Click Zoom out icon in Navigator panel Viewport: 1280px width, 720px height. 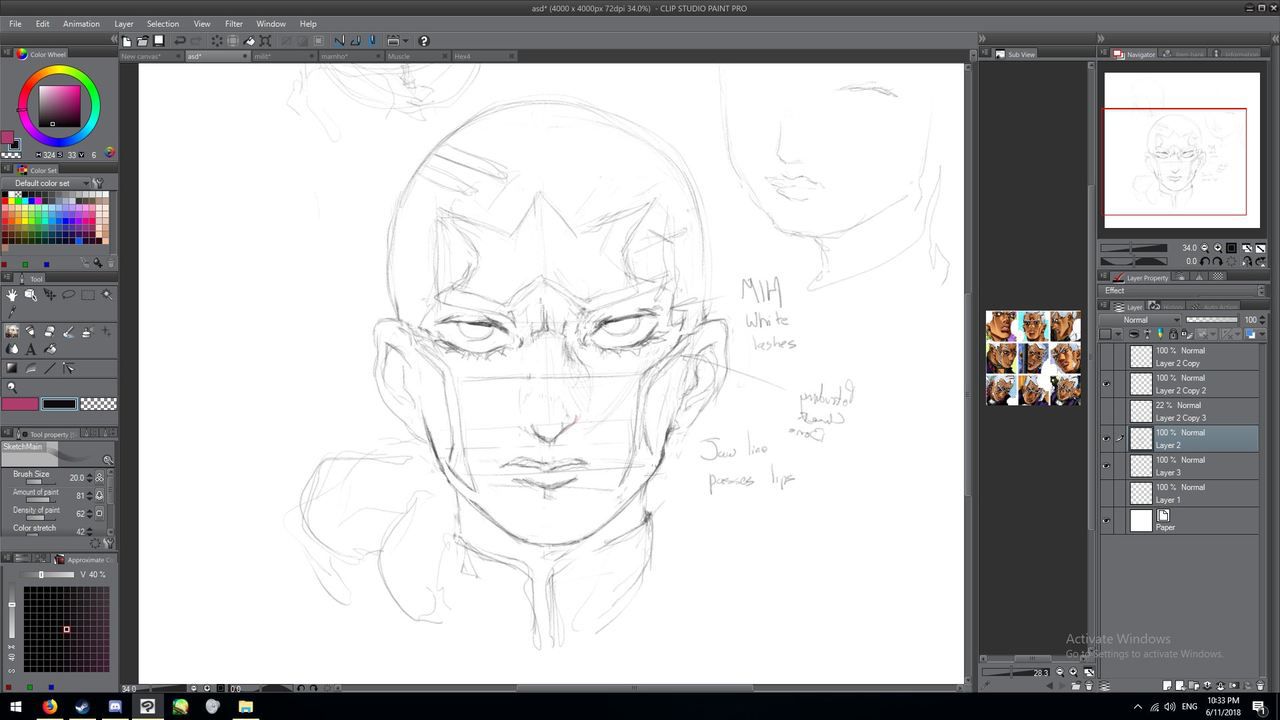point(1204,248)
